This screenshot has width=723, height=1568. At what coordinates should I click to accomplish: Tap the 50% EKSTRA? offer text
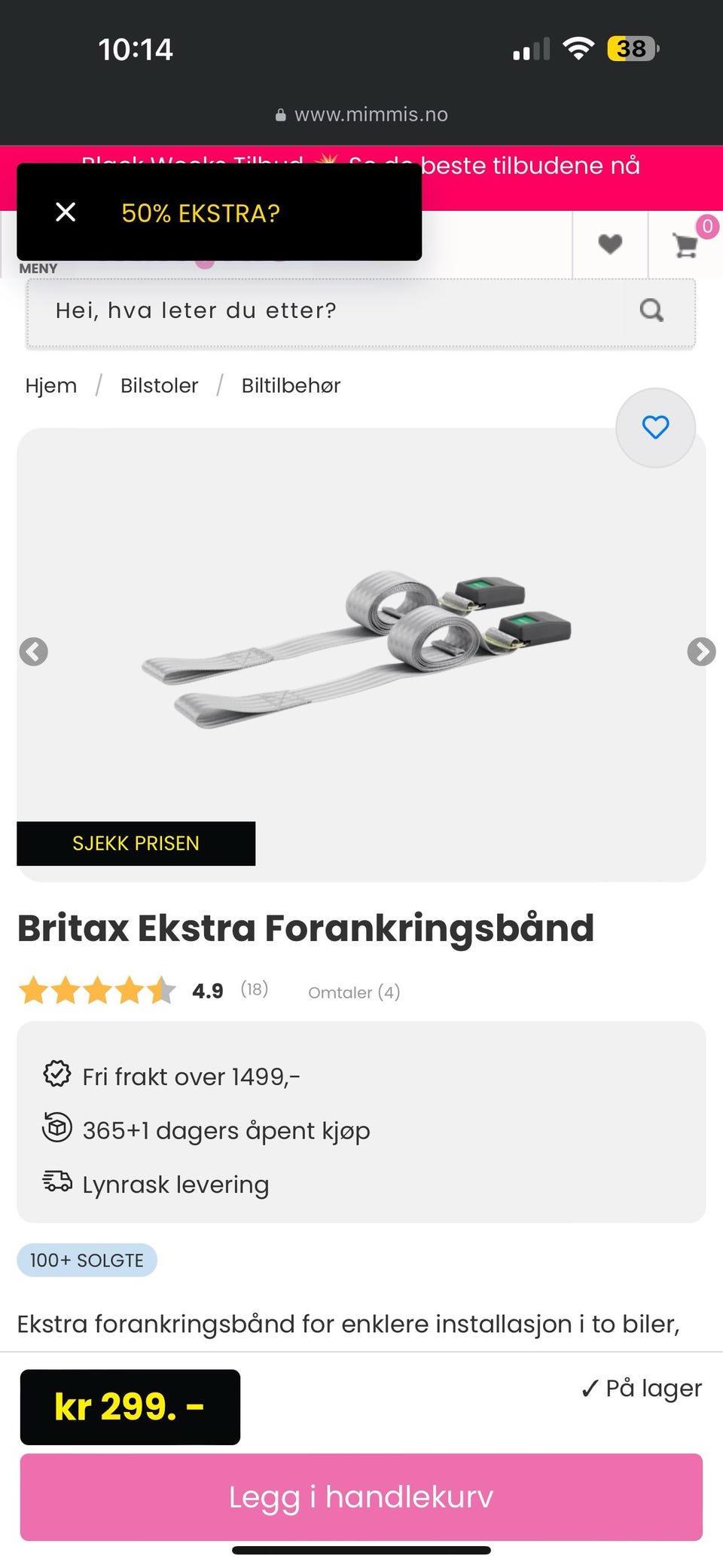point(200,213)
